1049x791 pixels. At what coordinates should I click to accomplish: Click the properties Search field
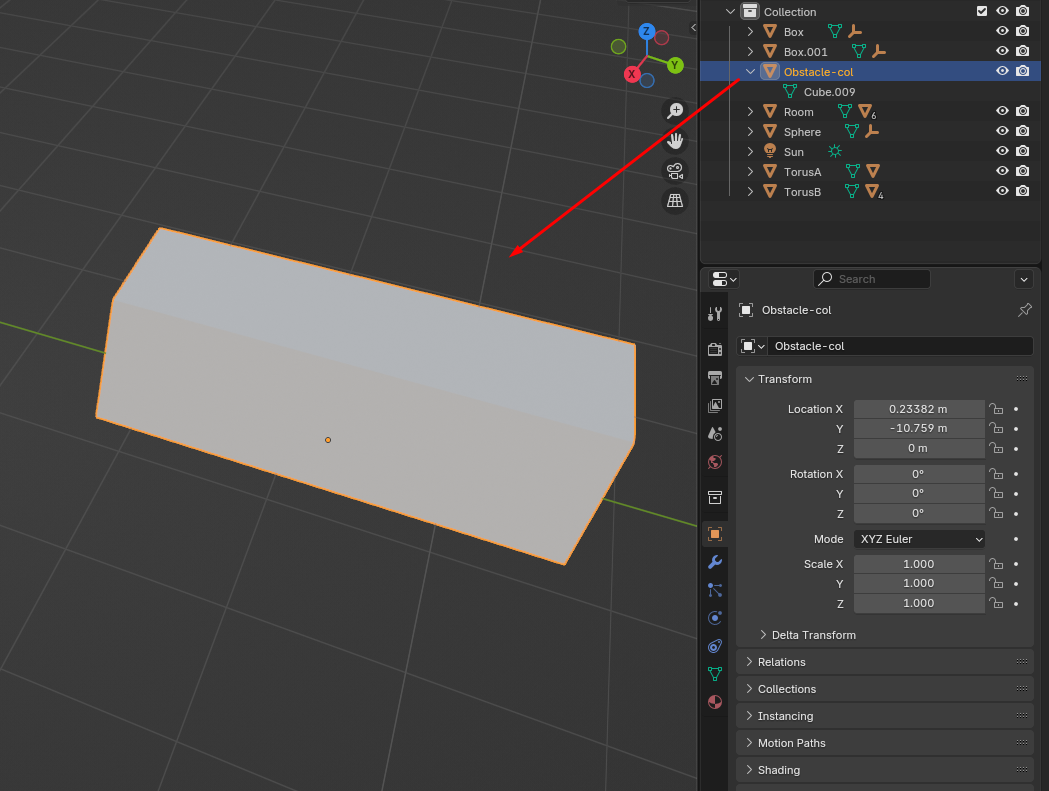coord(872,279)
